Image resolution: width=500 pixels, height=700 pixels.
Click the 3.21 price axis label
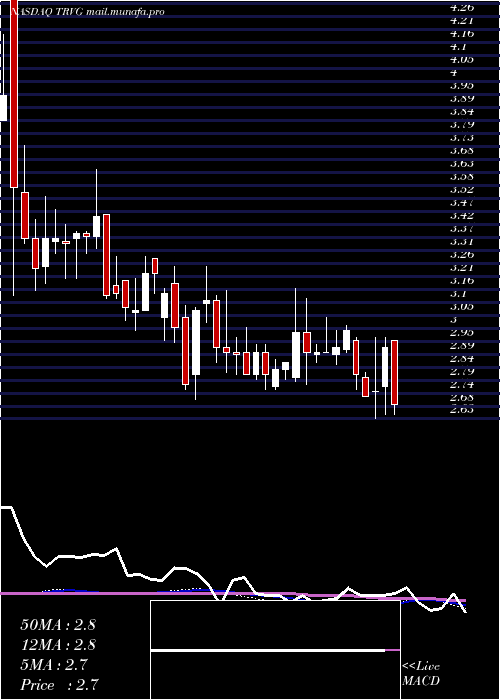click(462, 267)
